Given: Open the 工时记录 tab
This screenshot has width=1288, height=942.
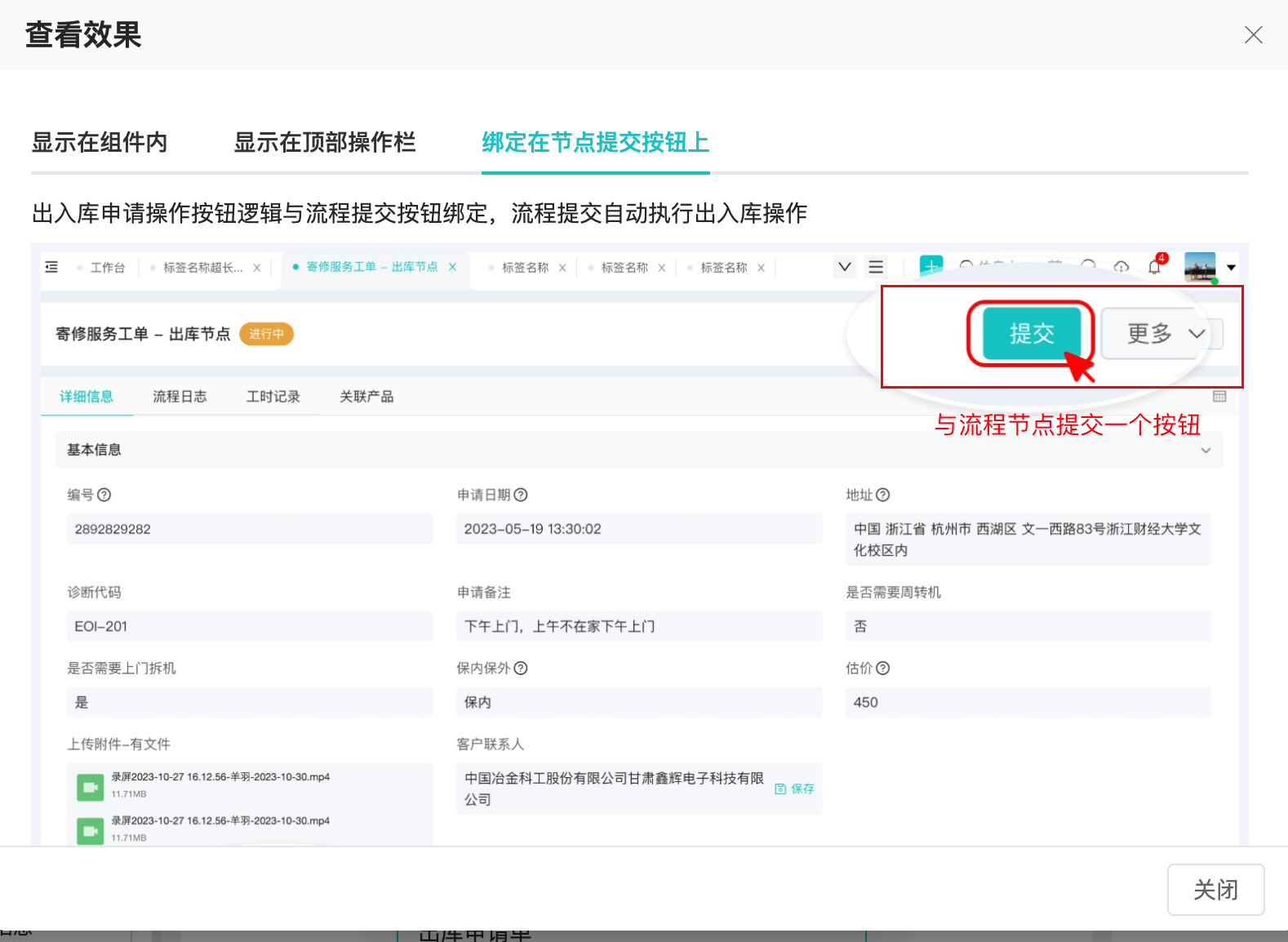Looking at the screenshot, I should coord(273,397).
